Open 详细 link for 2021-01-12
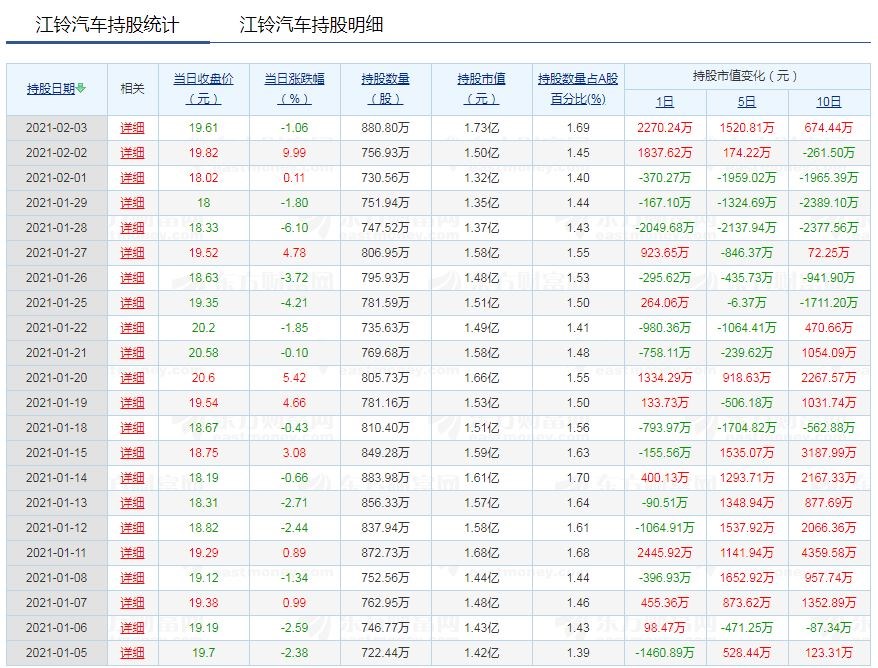Image resolution: width=878 pixels, height=668 pixels. 132,527
